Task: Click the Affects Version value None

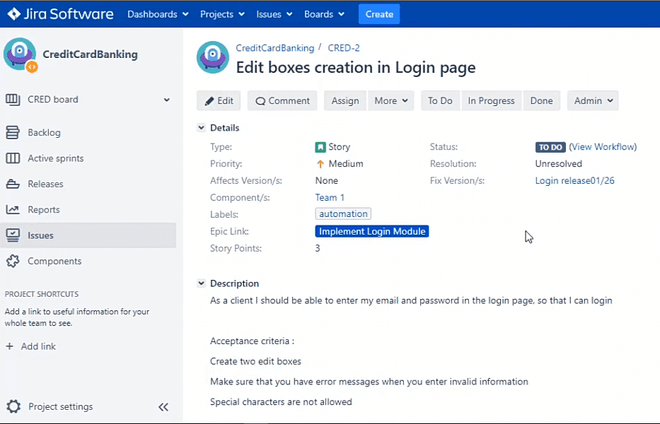Action: (327, 181)
